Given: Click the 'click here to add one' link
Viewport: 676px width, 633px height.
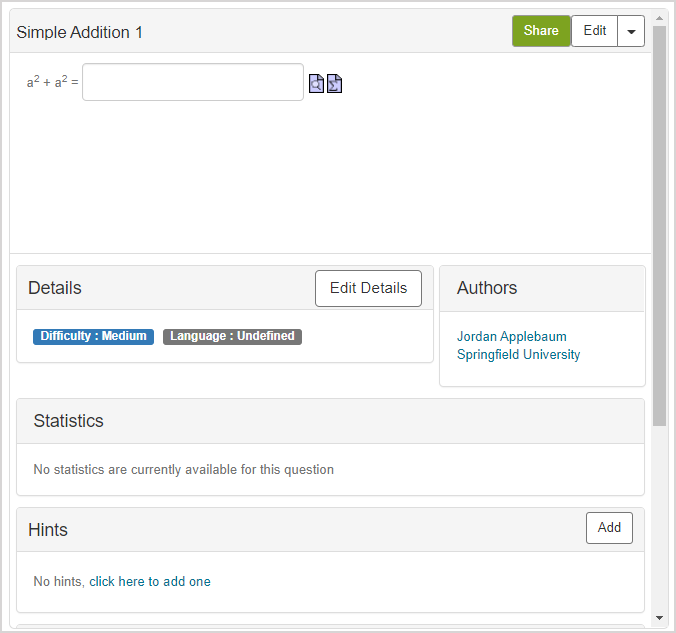Looking at the screenshot, I should [x=150, y=581].
